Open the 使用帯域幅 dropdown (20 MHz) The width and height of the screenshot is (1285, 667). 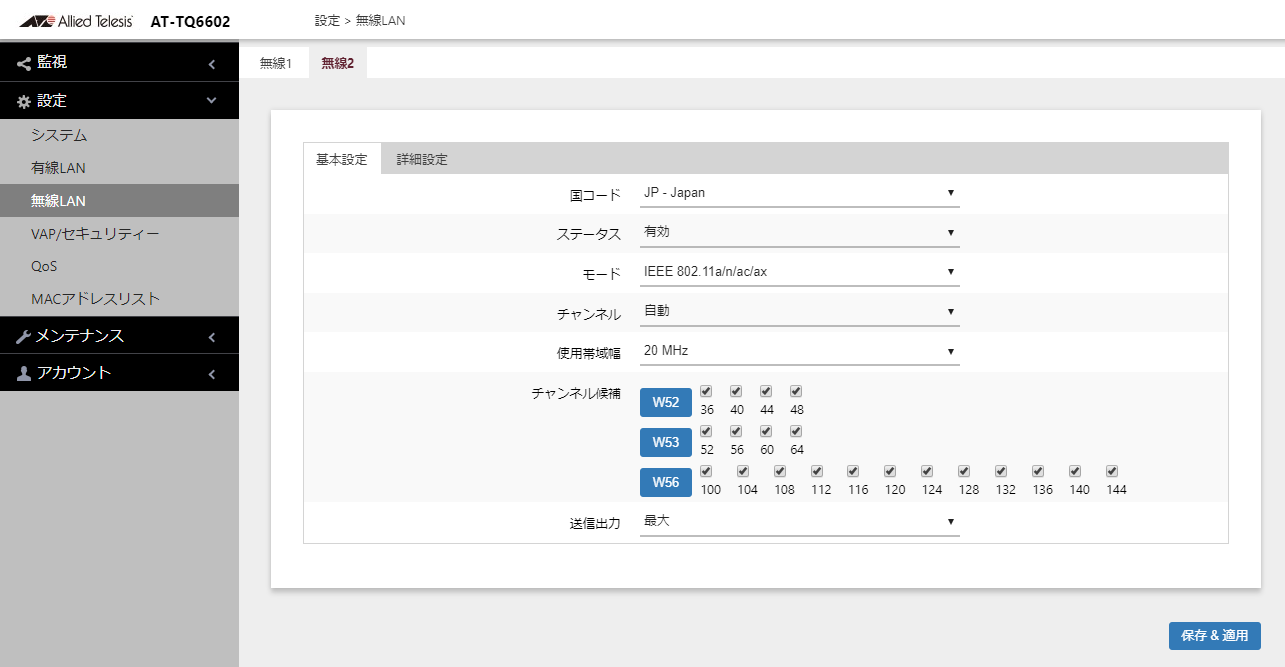click(x=799, y=351)
